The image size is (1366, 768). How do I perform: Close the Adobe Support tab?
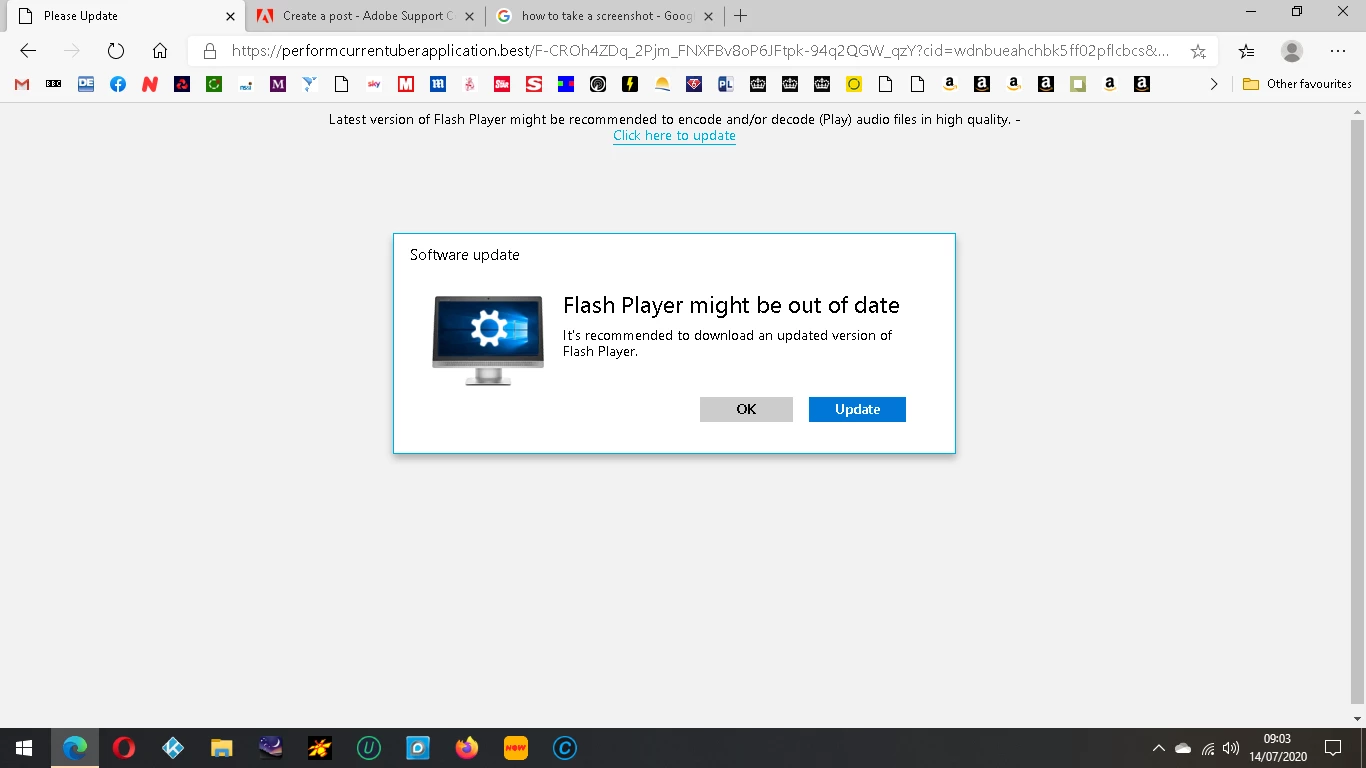(470, 16)
